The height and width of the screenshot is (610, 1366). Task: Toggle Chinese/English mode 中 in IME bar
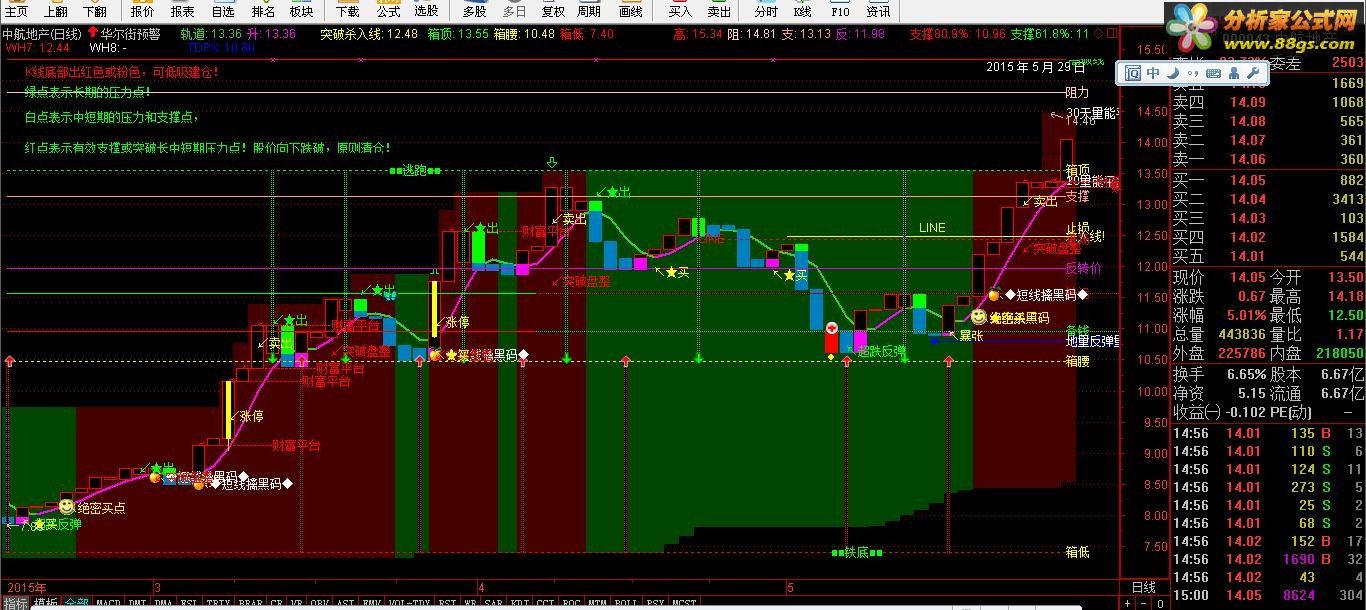pos(1153,73)
